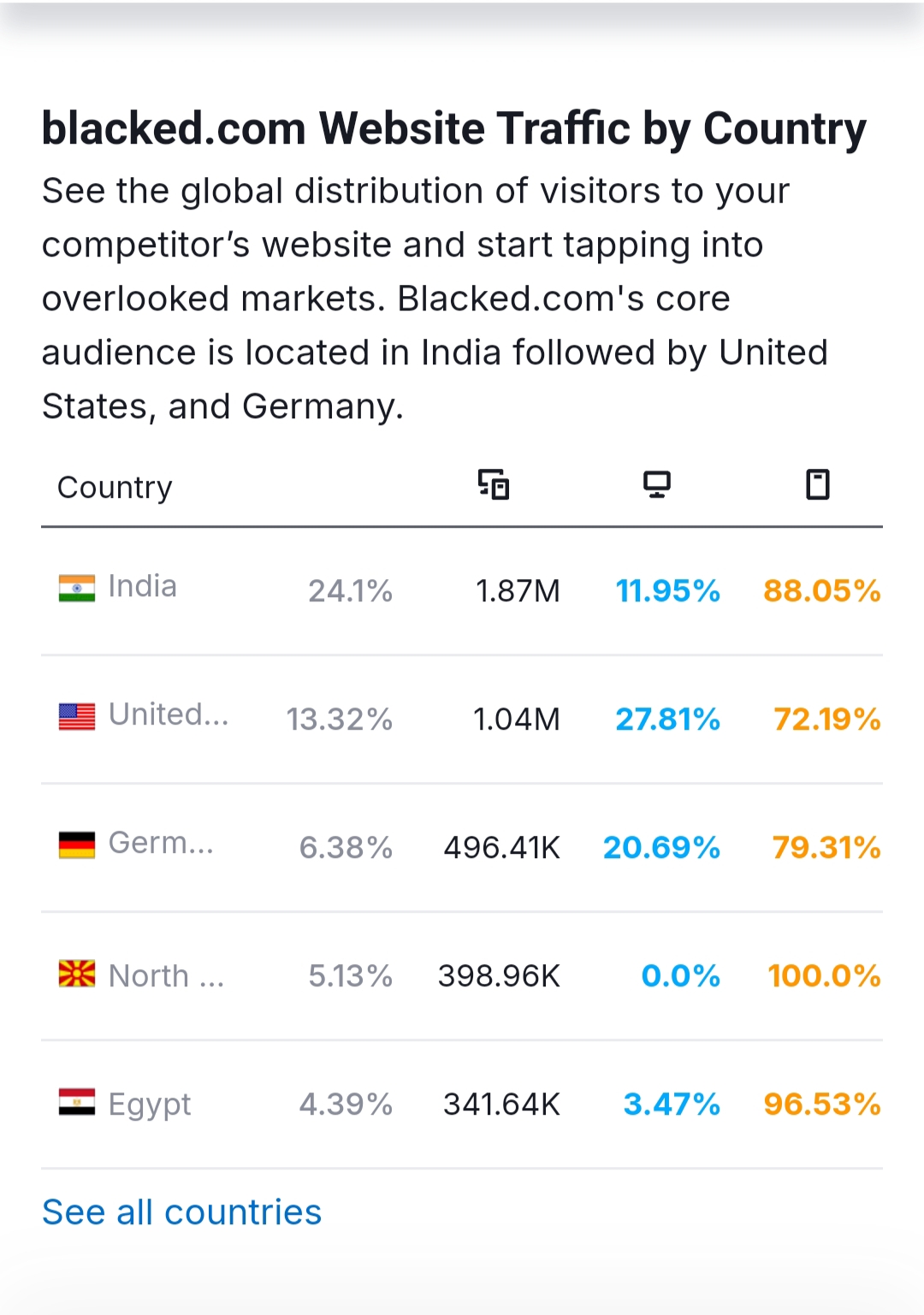Click India's 11.95% desktop share
Screen dimensions: 924x1315
667,591
